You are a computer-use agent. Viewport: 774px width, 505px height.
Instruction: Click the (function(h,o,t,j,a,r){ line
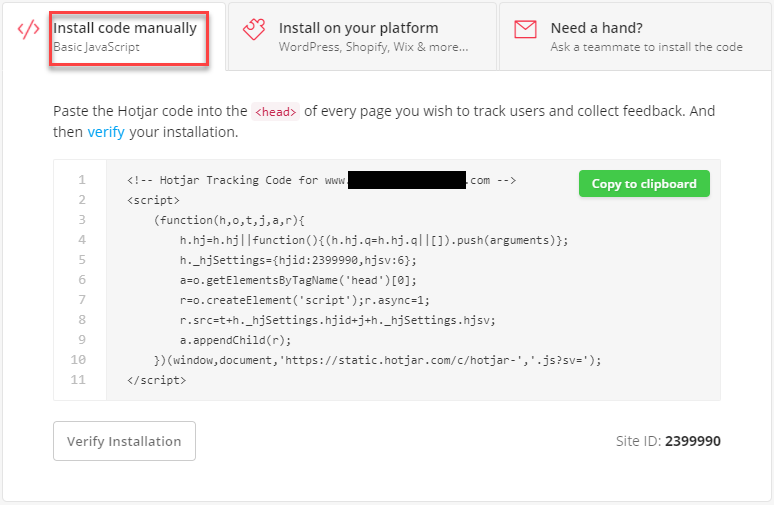click(x=229, y=220)
